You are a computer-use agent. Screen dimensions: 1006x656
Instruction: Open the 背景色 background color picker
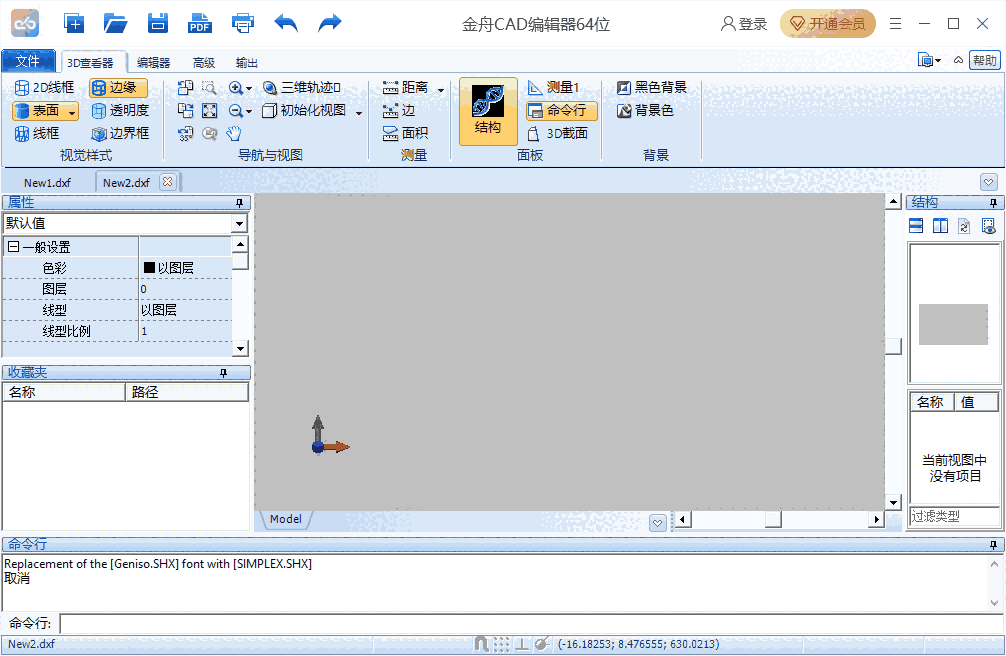tap(645, 110)
